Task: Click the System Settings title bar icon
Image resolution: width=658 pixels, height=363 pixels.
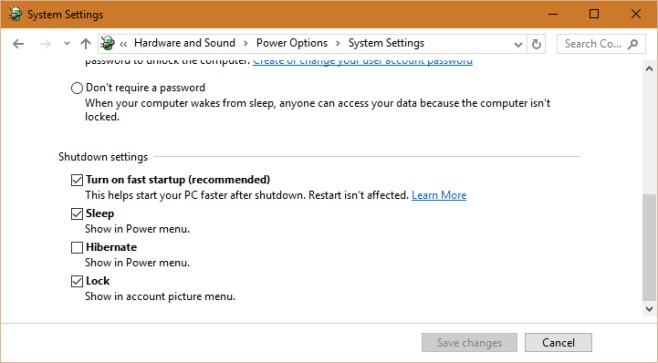Action: click(x=15, y=14)
